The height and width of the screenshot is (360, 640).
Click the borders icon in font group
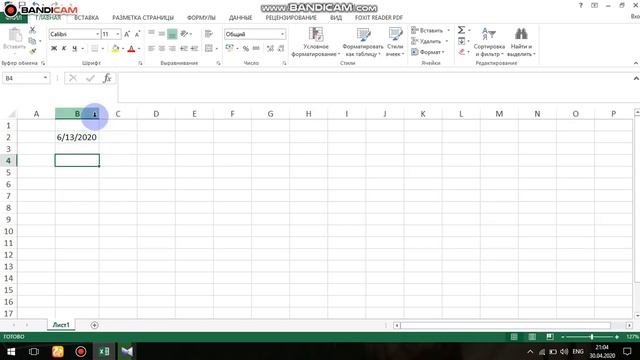[x=94, y=49]
